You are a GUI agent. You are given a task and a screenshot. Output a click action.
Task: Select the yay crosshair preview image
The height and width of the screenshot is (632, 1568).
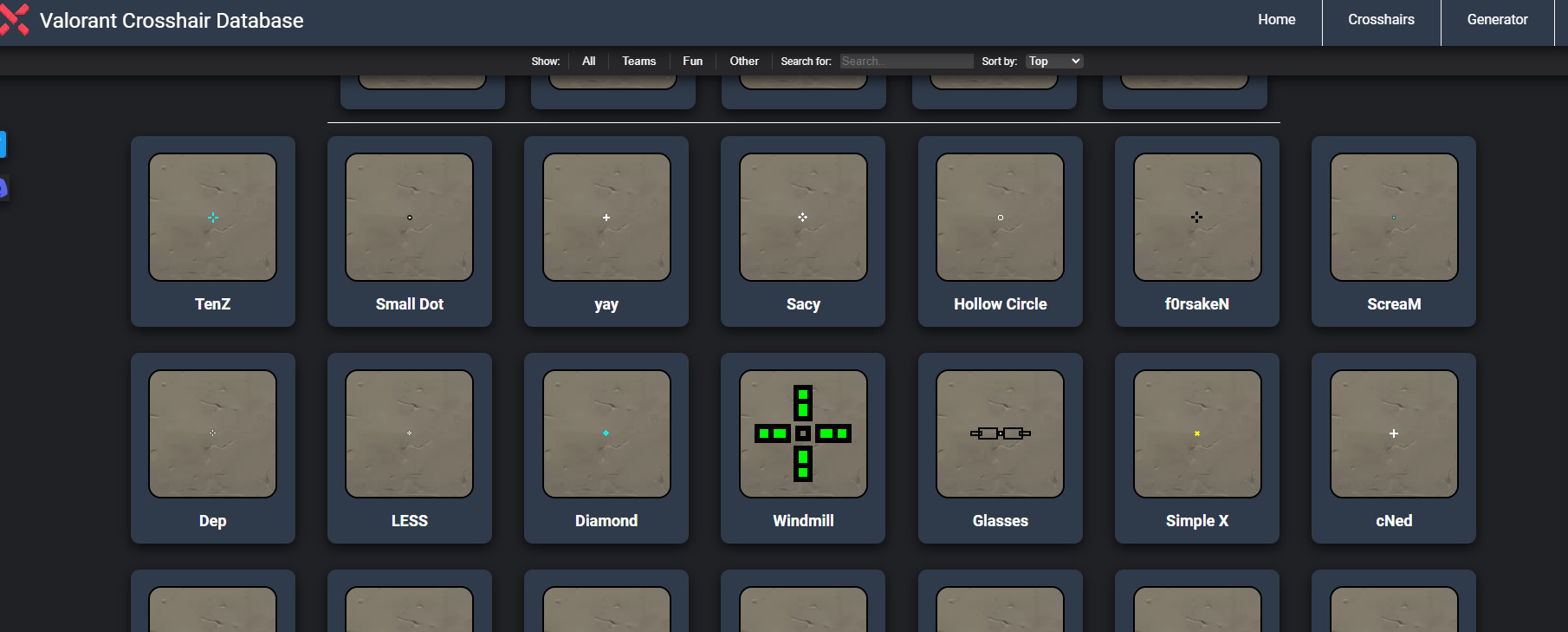(606, 218)
